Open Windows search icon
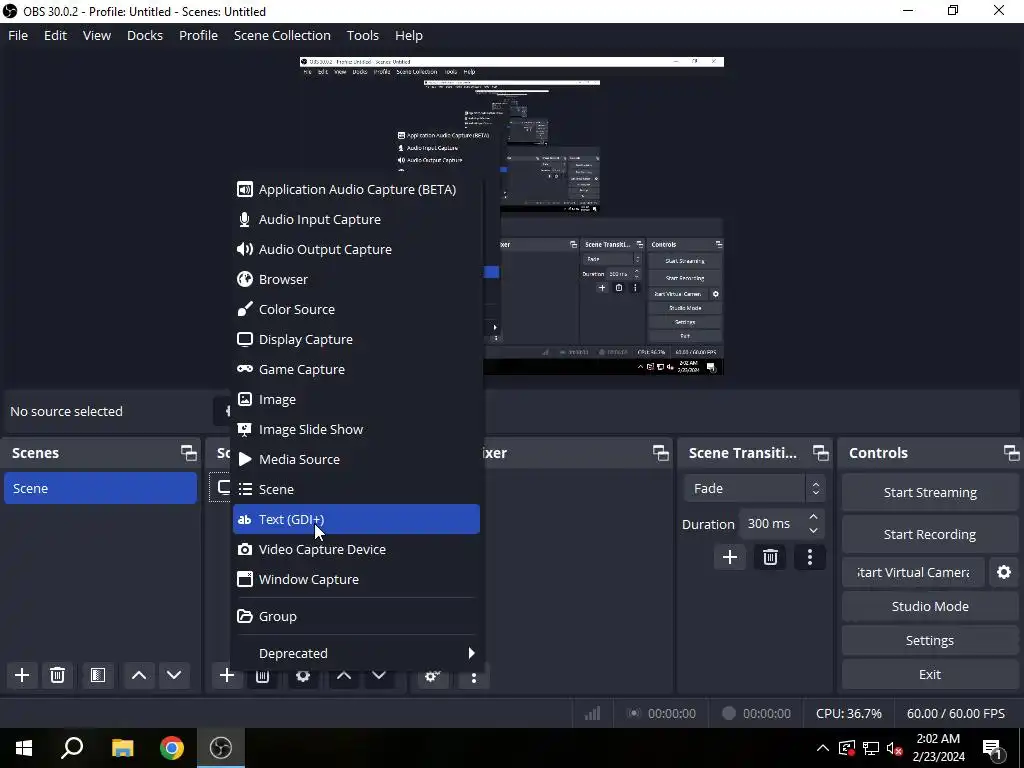 tap(72, 748)
